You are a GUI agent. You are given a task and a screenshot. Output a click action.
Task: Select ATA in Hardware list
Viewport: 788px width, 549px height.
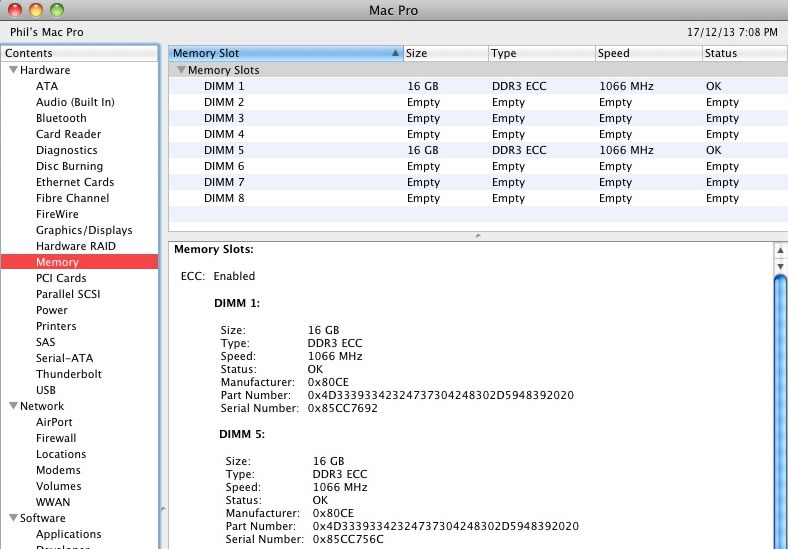47,86
